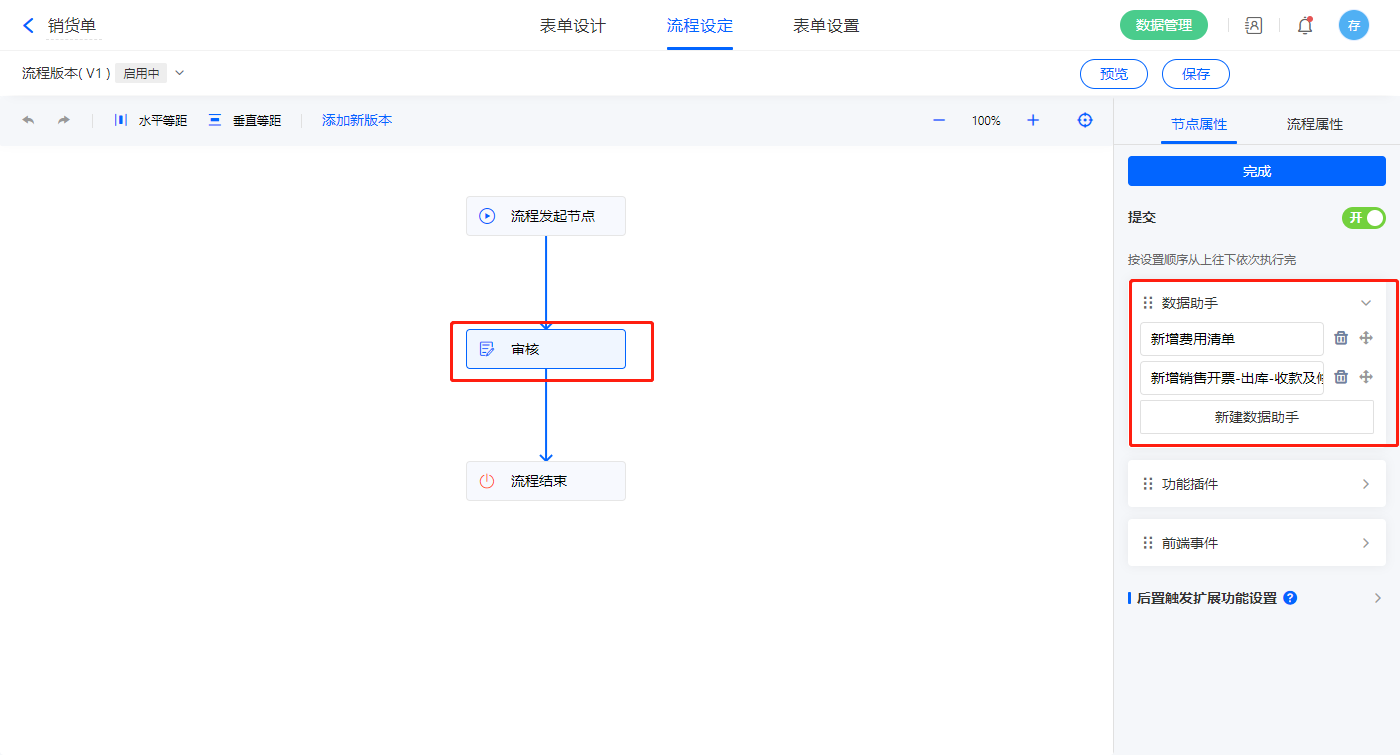
Task: Click the zoom in plus icon
Action: click(1033, 120)
